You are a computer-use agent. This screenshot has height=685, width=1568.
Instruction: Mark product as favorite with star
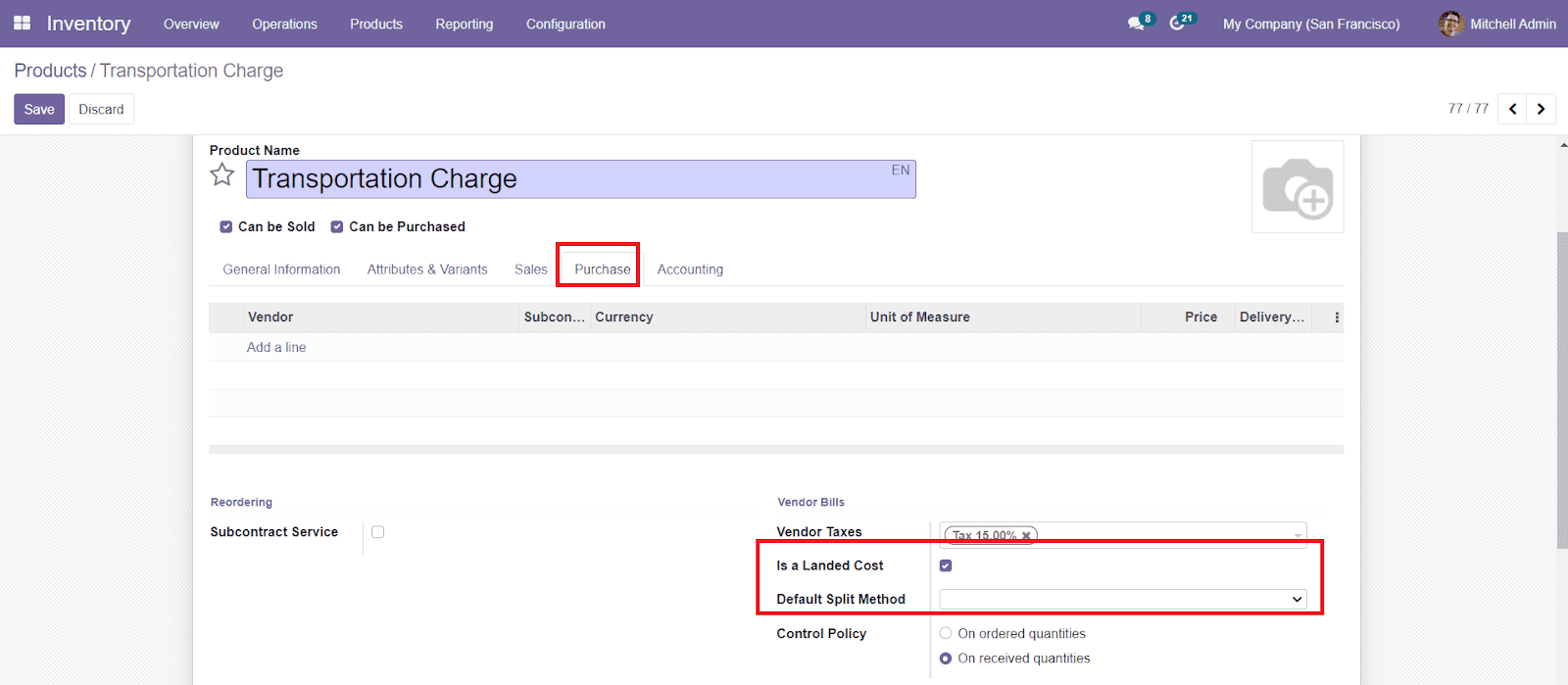click(222, 175)
